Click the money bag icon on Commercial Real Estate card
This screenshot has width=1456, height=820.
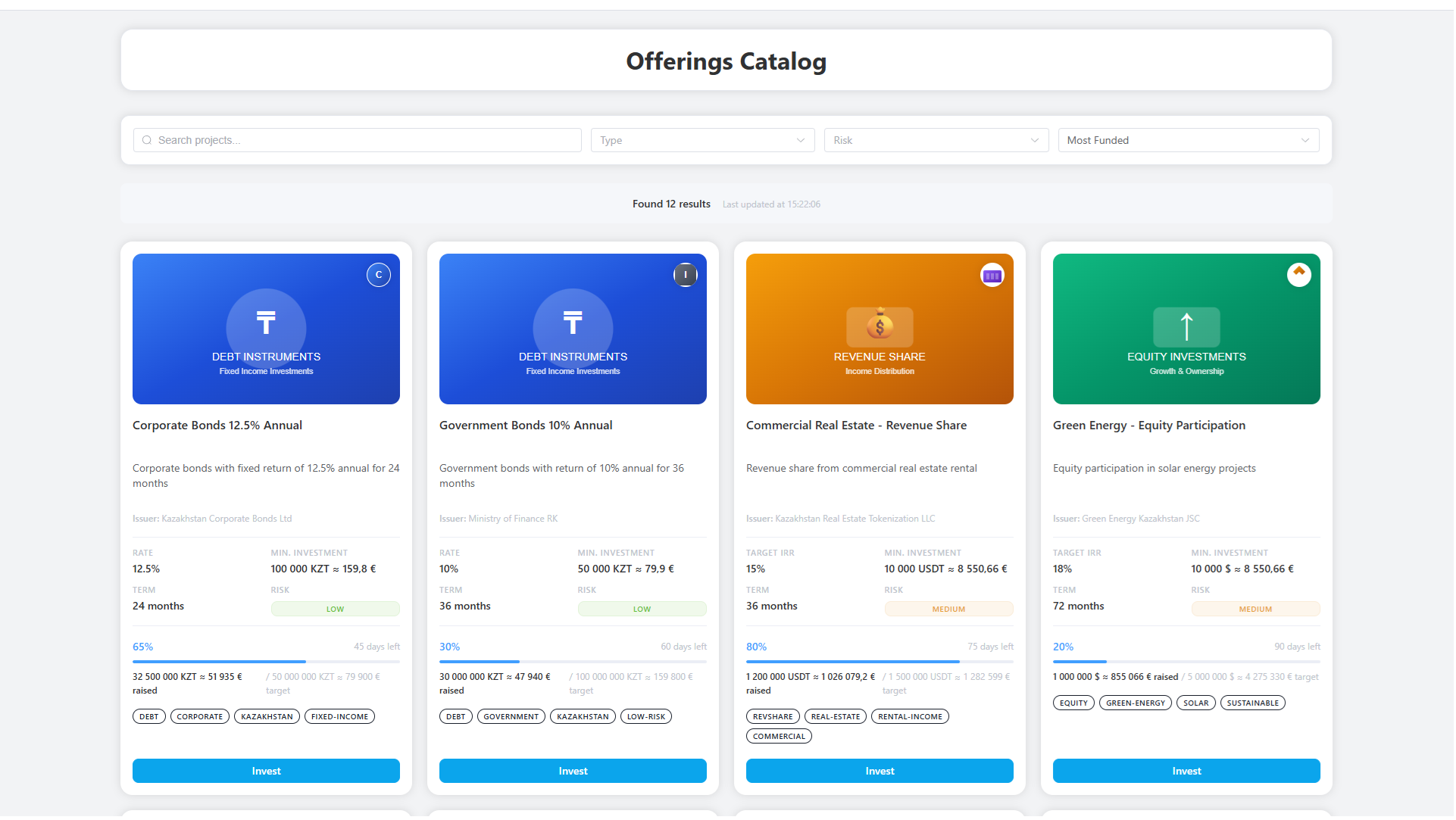879,326
